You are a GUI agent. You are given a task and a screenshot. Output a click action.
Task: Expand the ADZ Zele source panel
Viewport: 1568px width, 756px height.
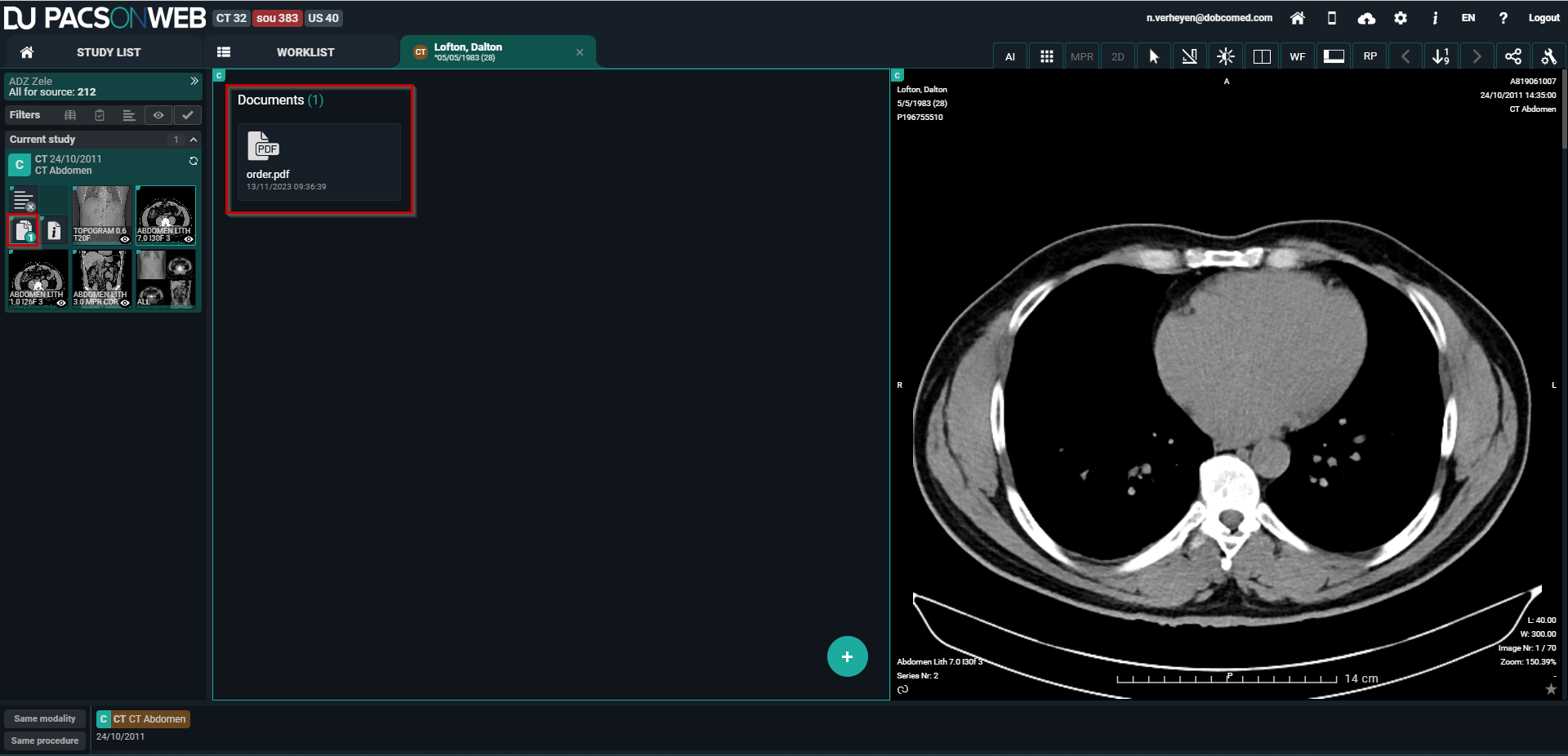(194, 81)
